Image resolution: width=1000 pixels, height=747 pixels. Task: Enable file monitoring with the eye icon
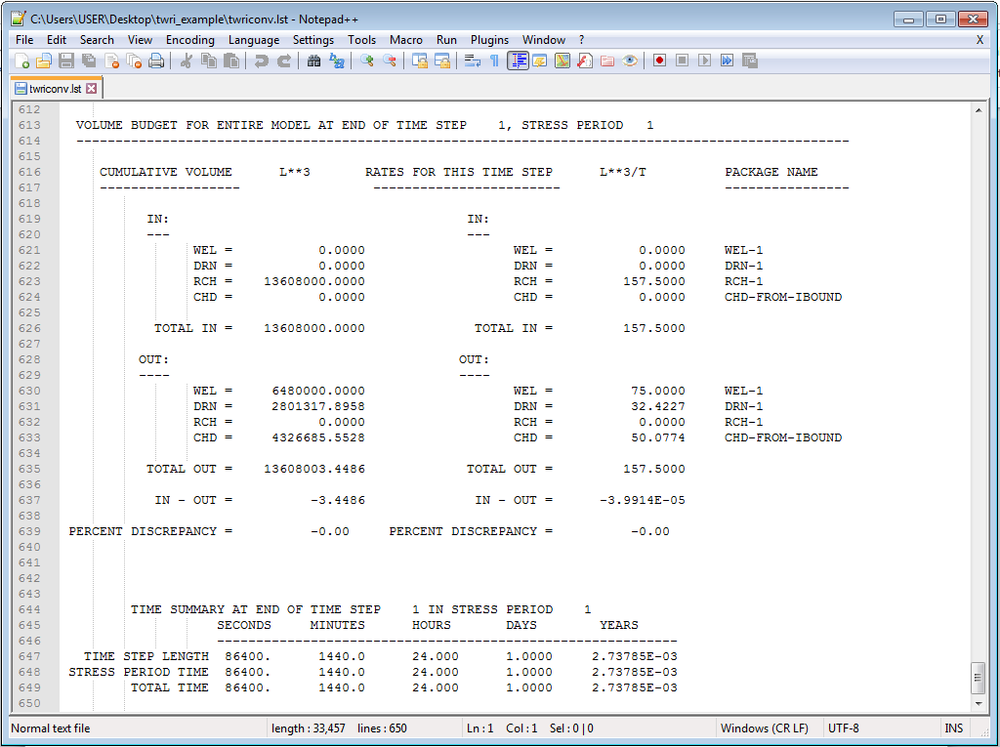pyautogui.click(x=629, y=61)
